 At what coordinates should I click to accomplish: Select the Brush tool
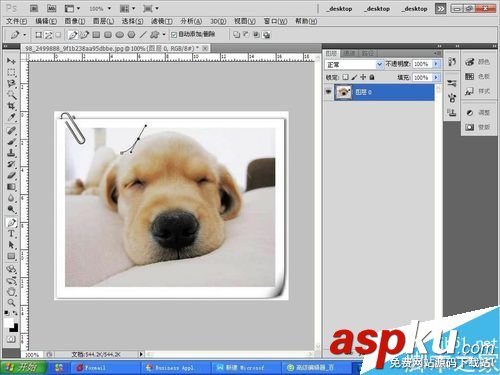11,142
